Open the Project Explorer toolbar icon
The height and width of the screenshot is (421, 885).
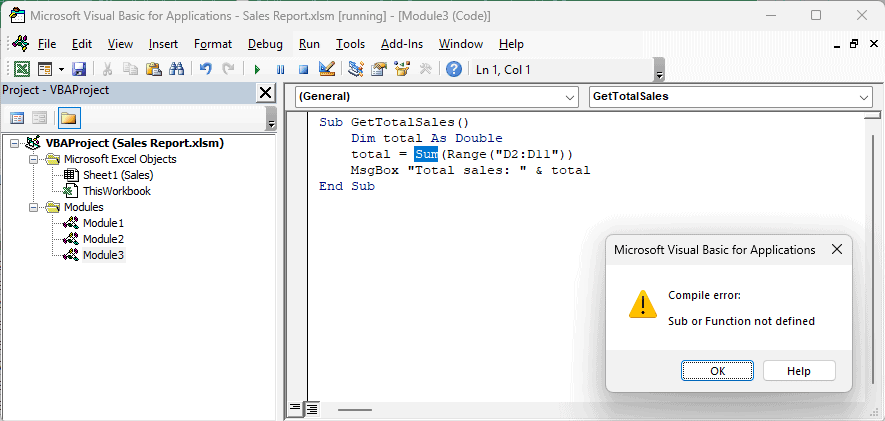coord(355,69)
